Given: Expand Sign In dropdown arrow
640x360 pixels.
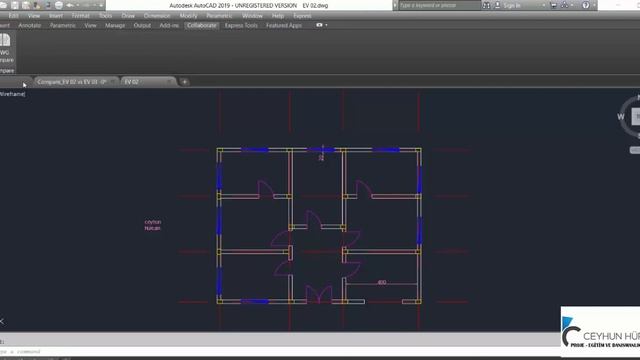Looking at the screenshot, I should [x=543, y=5].
